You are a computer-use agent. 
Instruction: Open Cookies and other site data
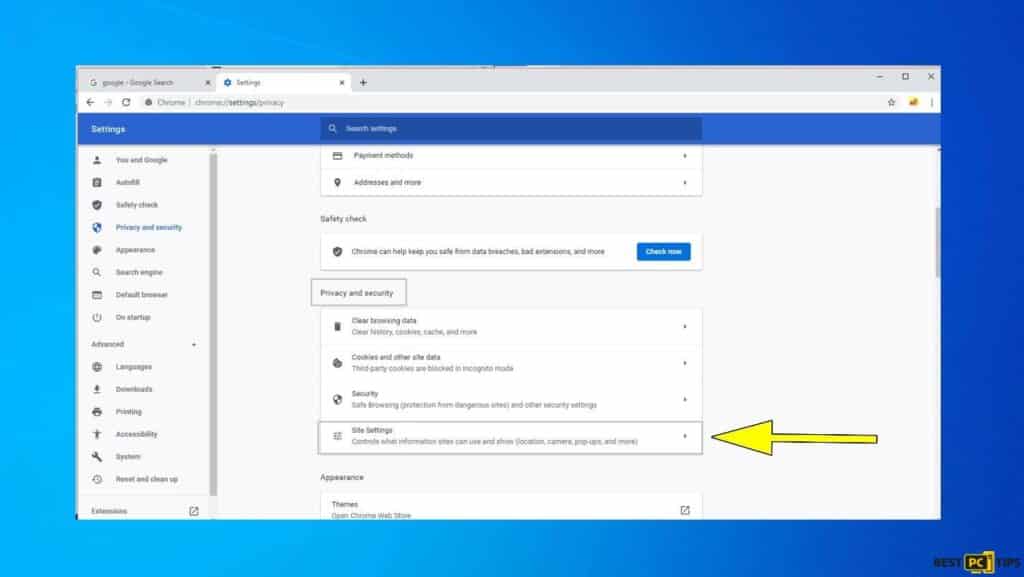[511, 363]
